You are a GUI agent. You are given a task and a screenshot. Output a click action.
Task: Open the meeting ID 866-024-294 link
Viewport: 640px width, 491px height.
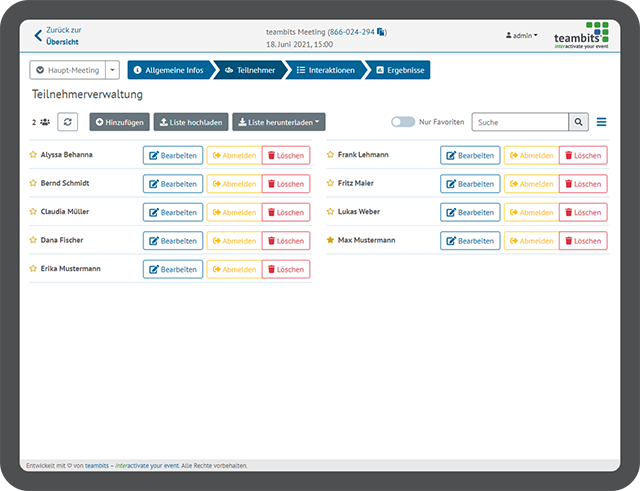pyautogui.click(x=352, y=32)
